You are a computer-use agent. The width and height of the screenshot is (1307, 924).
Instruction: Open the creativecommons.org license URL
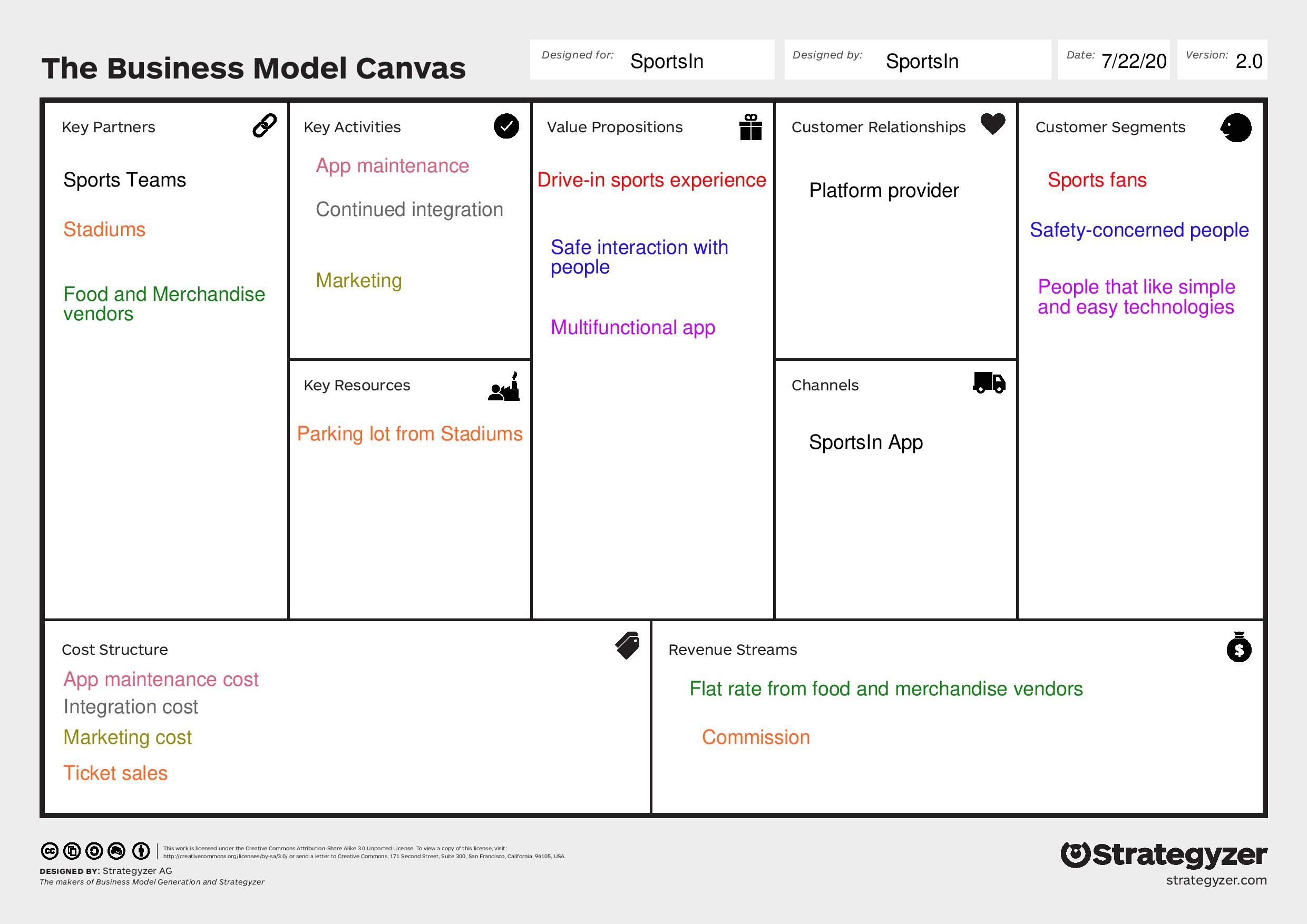(x=226, y=856)
